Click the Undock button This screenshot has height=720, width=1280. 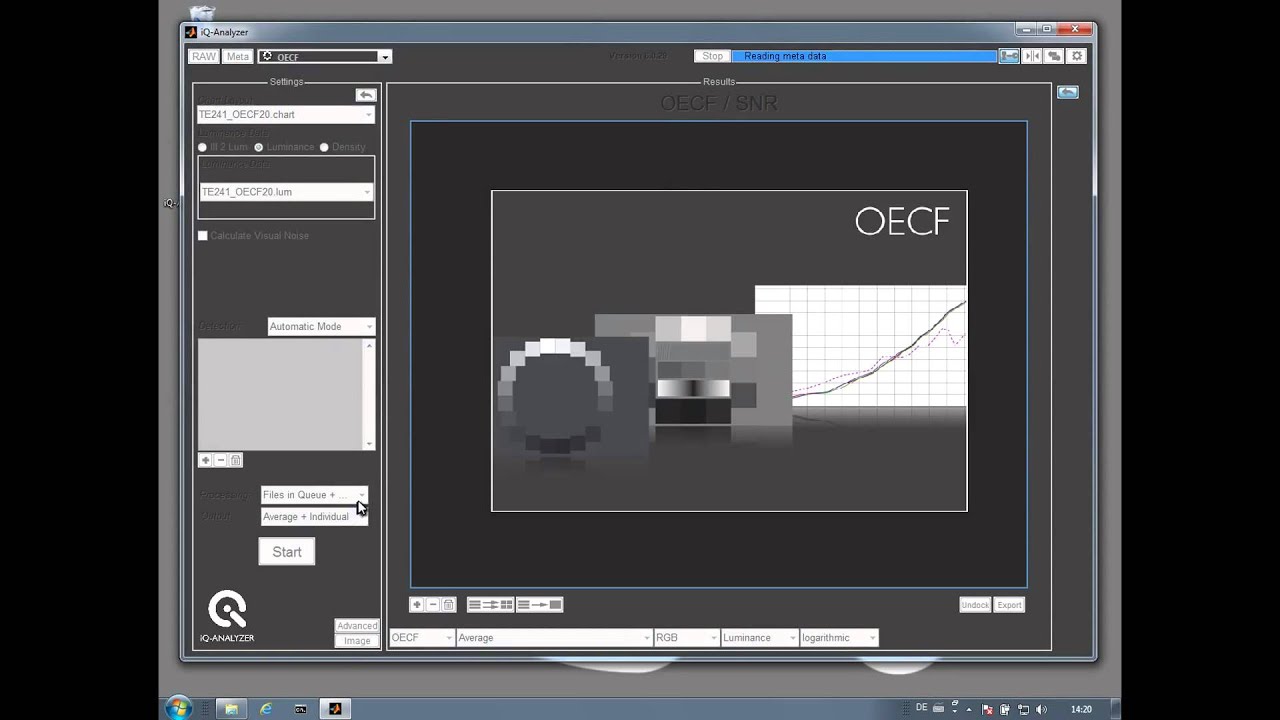(x=975, y=605)
